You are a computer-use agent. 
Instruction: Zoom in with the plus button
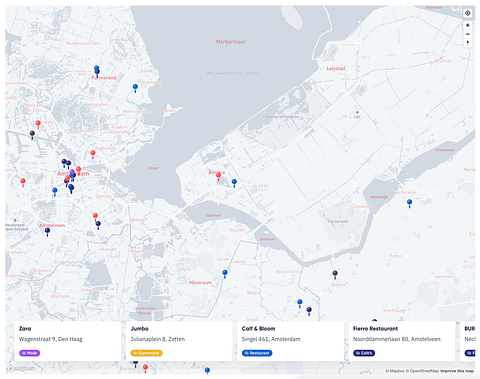[468, 25]
